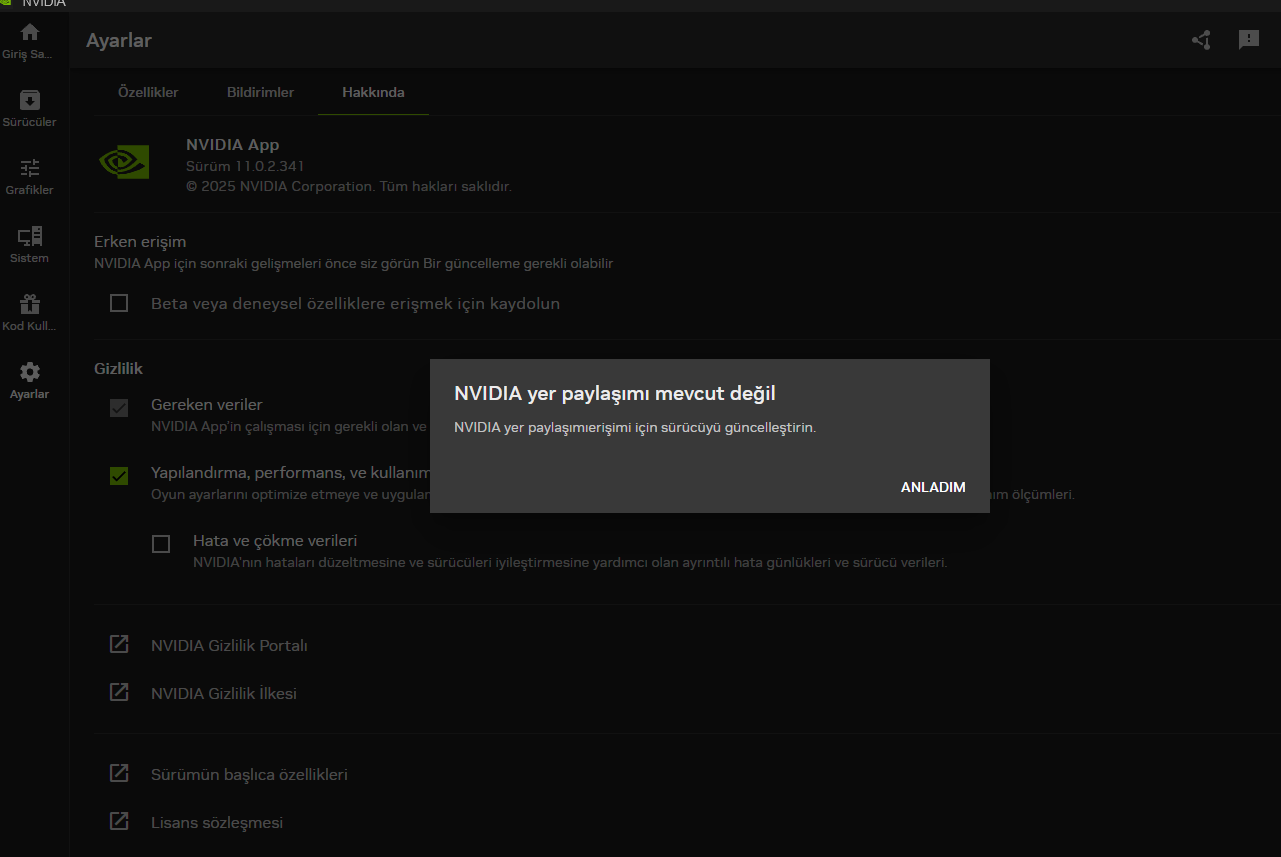Click external-link icon beside NVIDIA Gizlilik Portalı
This screenshot has height=857, width=1281.
[119, 644]
